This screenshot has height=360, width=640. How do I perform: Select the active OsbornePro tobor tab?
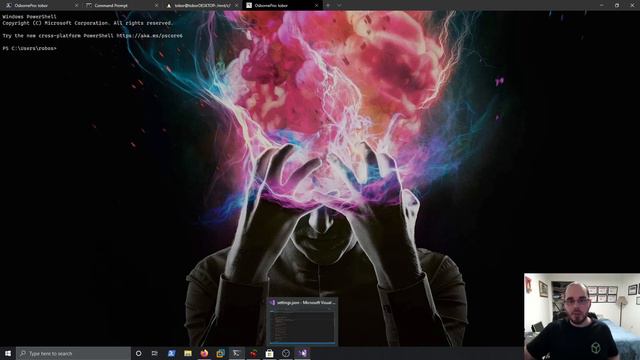point(282,5)
